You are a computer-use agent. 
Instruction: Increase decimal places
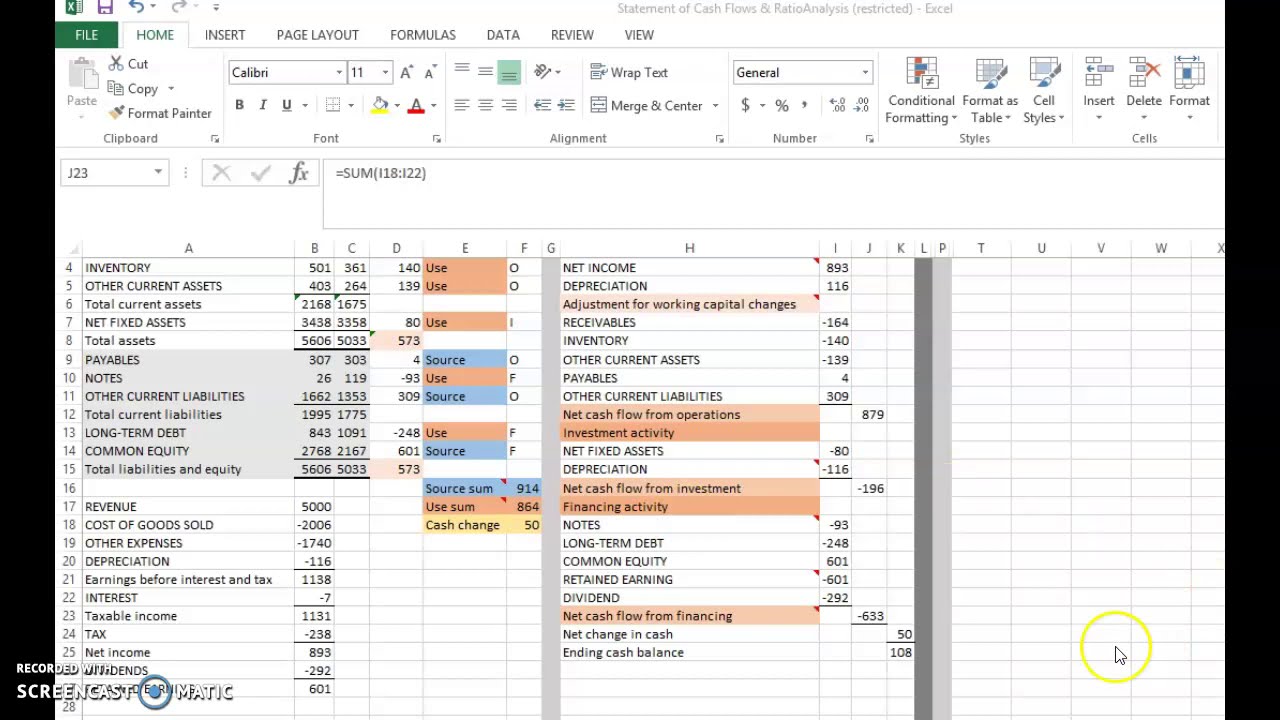click(x=837, y=105)
